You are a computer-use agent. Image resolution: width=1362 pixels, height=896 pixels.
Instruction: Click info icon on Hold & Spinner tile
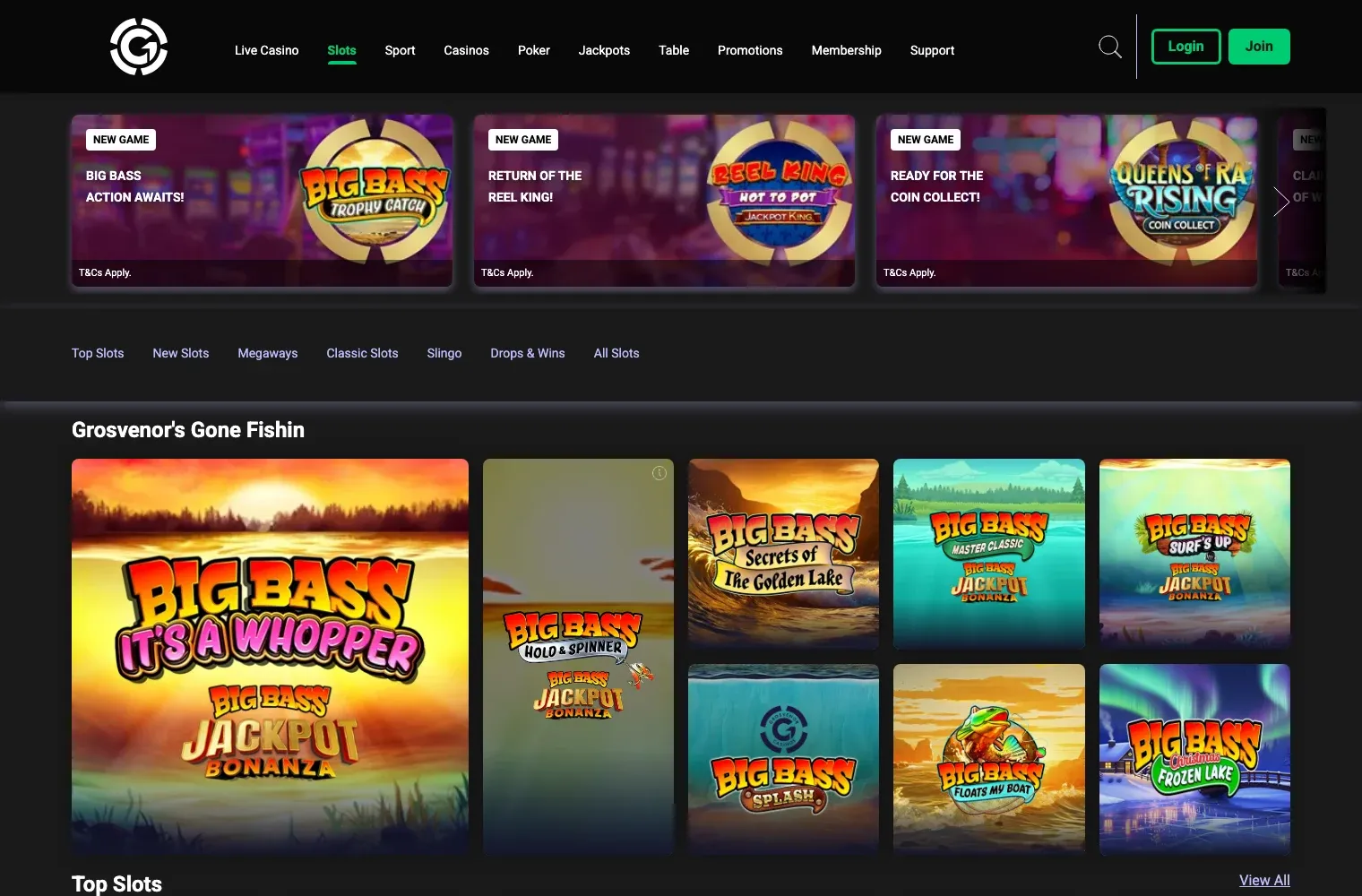659,473
